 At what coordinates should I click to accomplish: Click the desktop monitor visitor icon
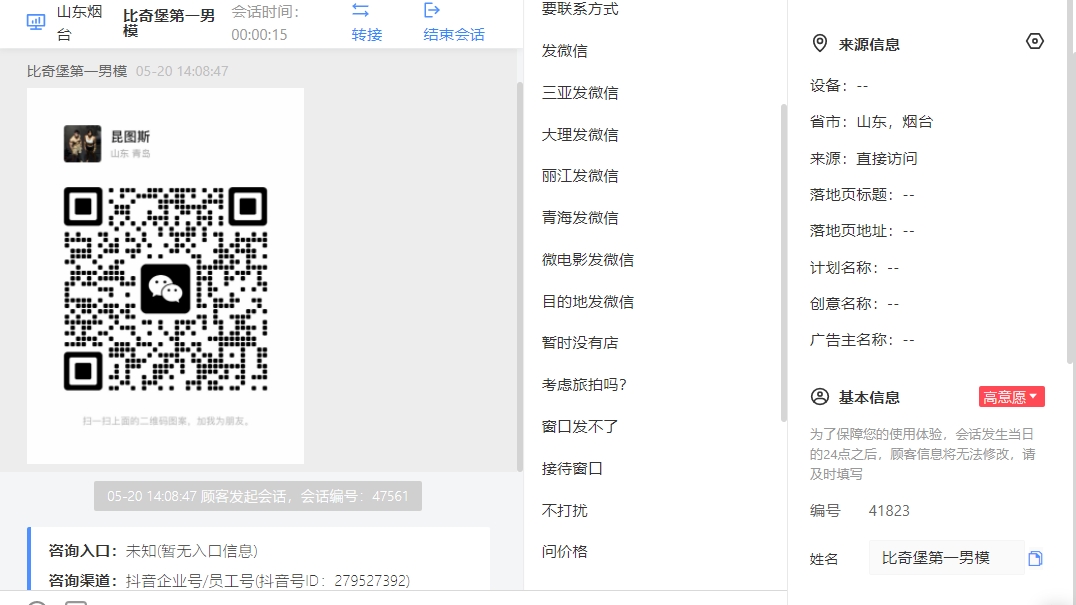point(36,22)
